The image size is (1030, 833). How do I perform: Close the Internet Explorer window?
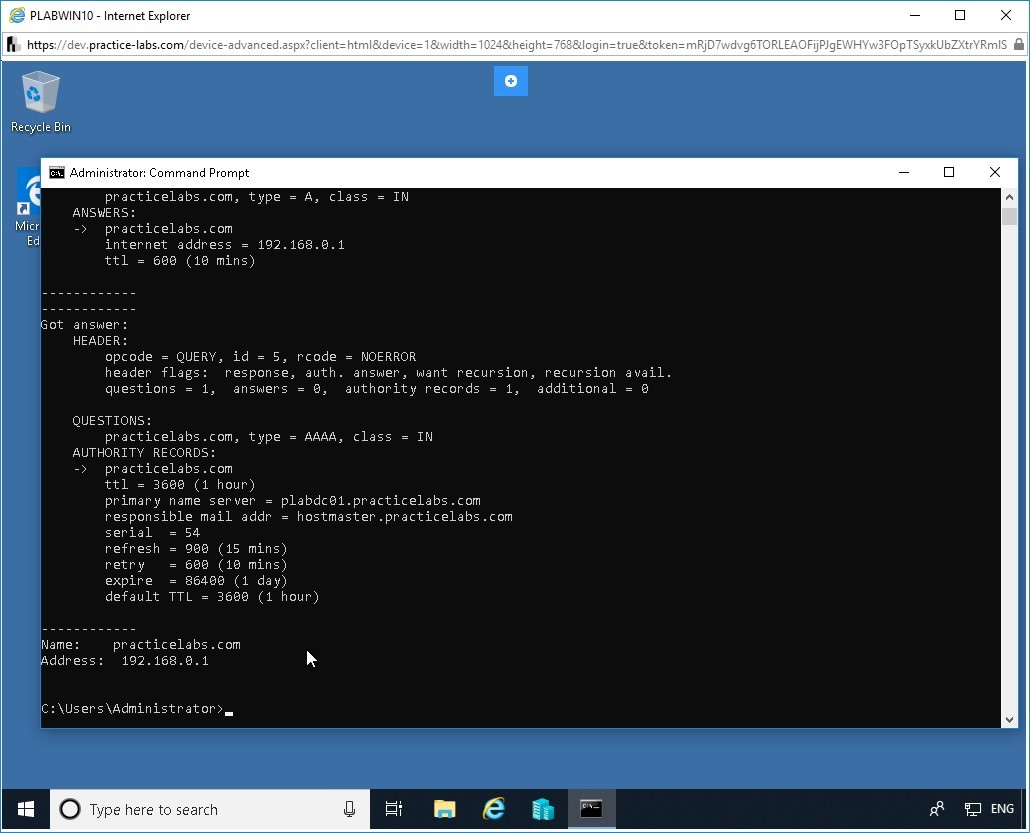[1006, 15]
